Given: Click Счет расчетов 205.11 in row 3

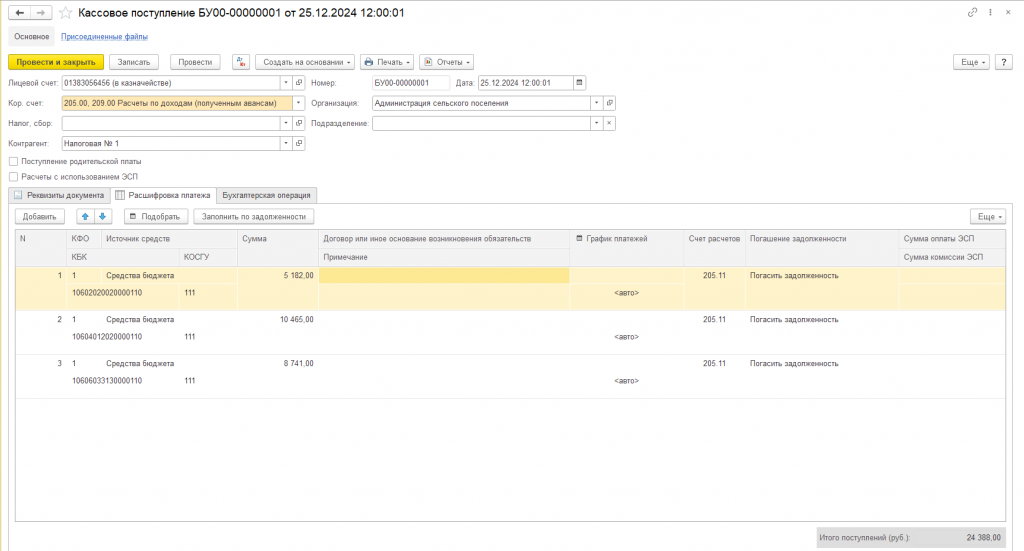Looking at the screenshot, I should [714, 364].
